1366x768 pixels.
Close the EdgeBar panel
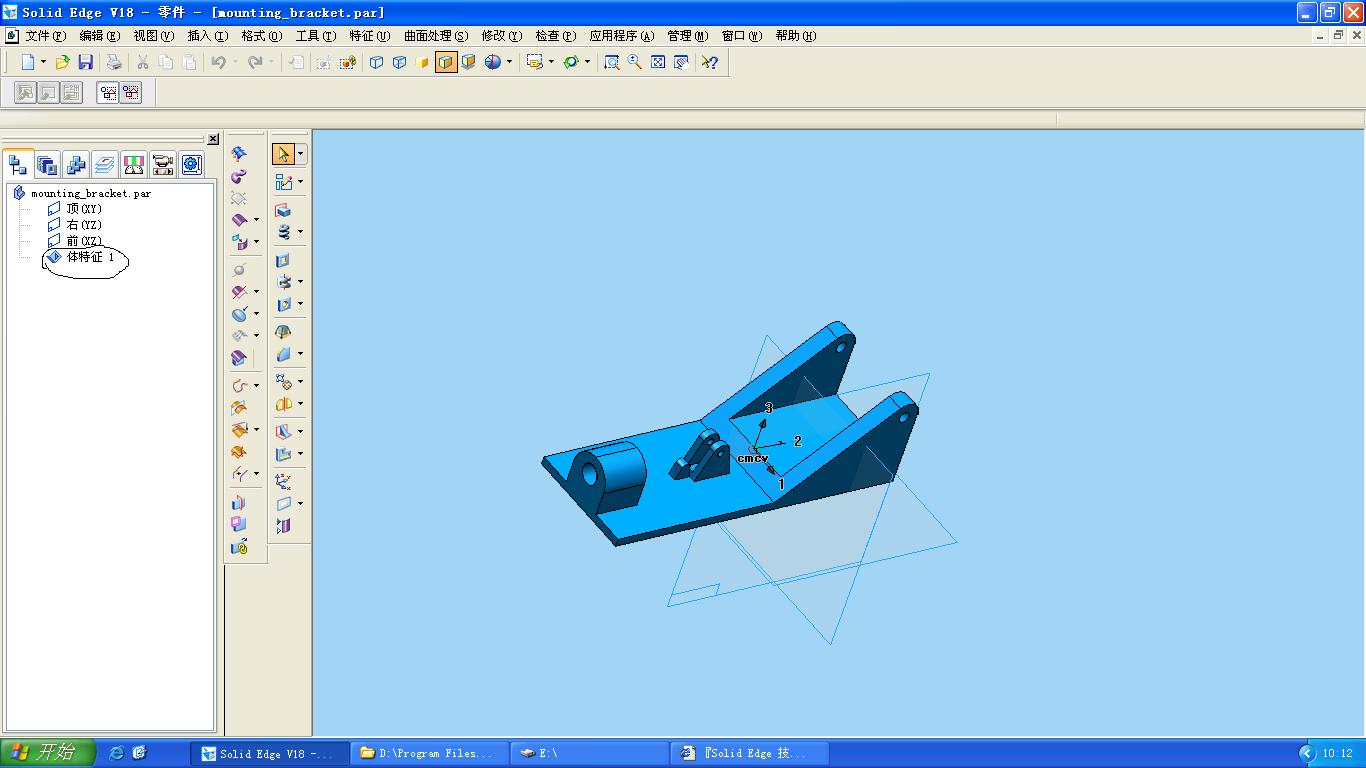pos(213,139)
